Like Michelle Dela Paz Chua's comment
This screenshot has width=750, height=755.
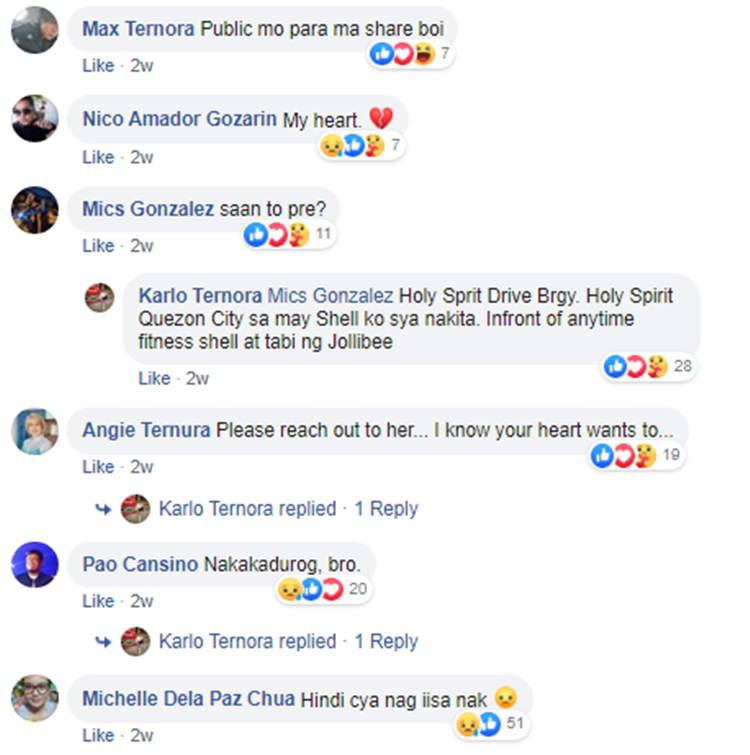click(x=98, y=735)
